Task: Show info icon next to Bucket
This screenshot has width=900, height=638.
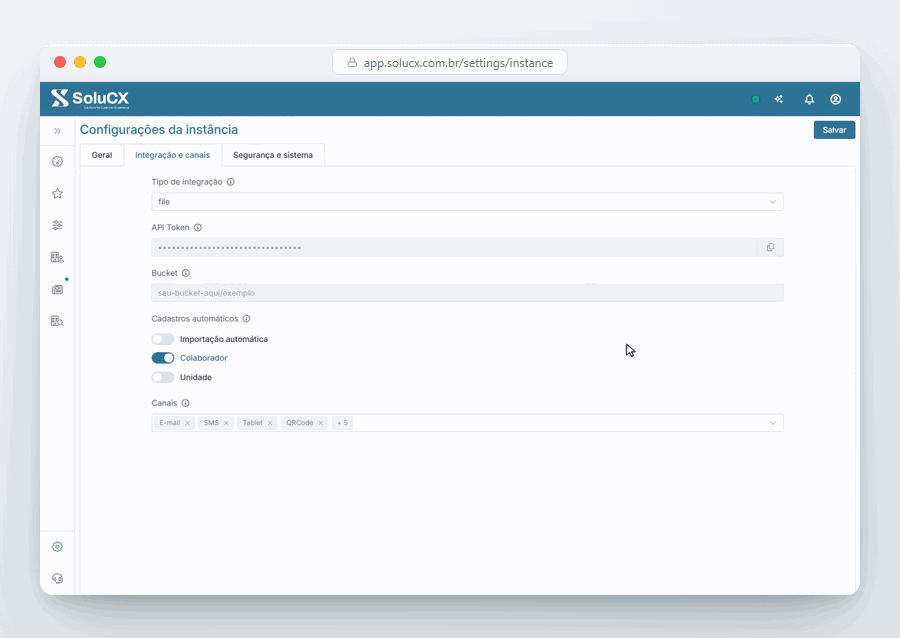Action: click(x=186, y=273)
